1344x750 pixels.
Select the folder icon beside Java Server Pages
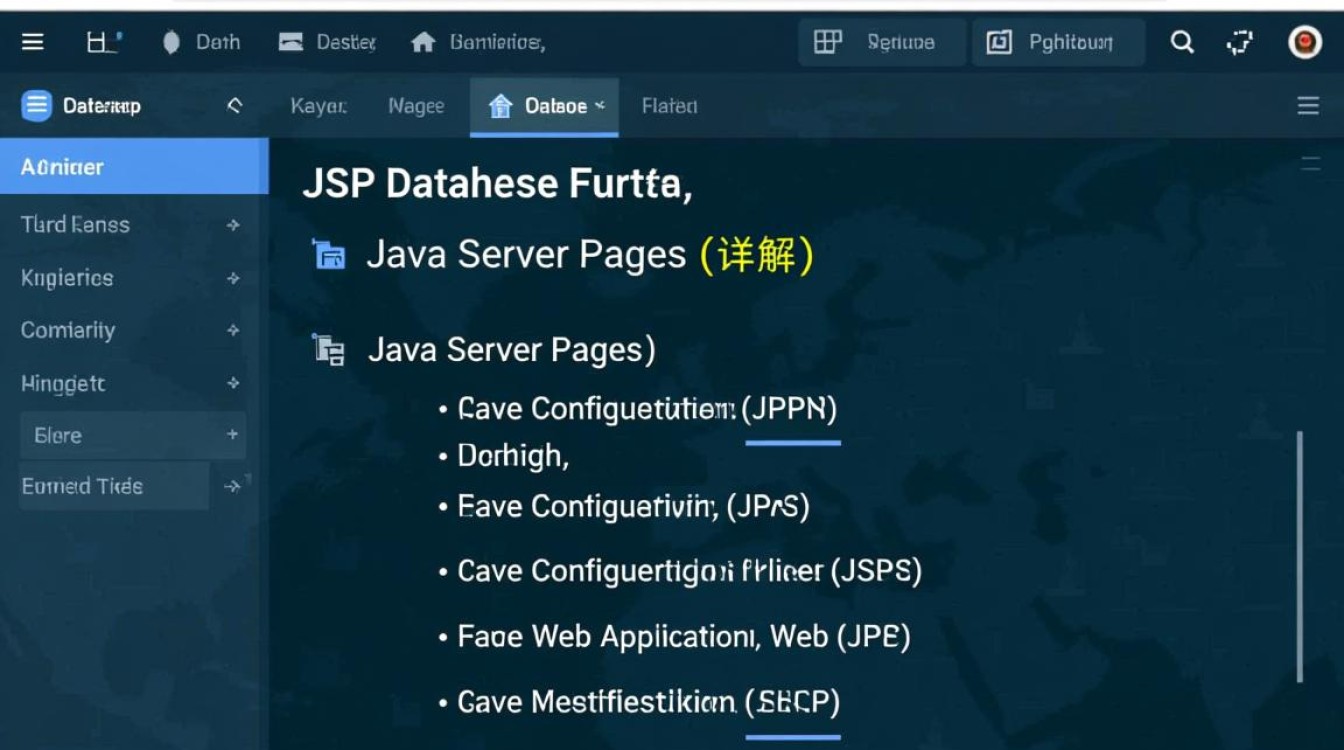point(330,254)
